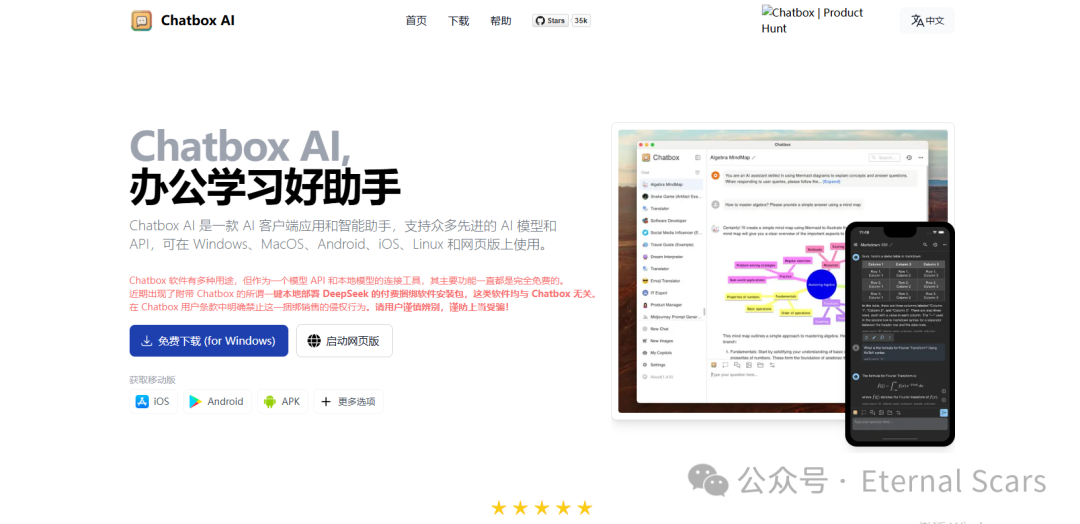1080x524 pixels.
Task: Click the [Expand] link in preview system prompt
Action: [831, 182]
